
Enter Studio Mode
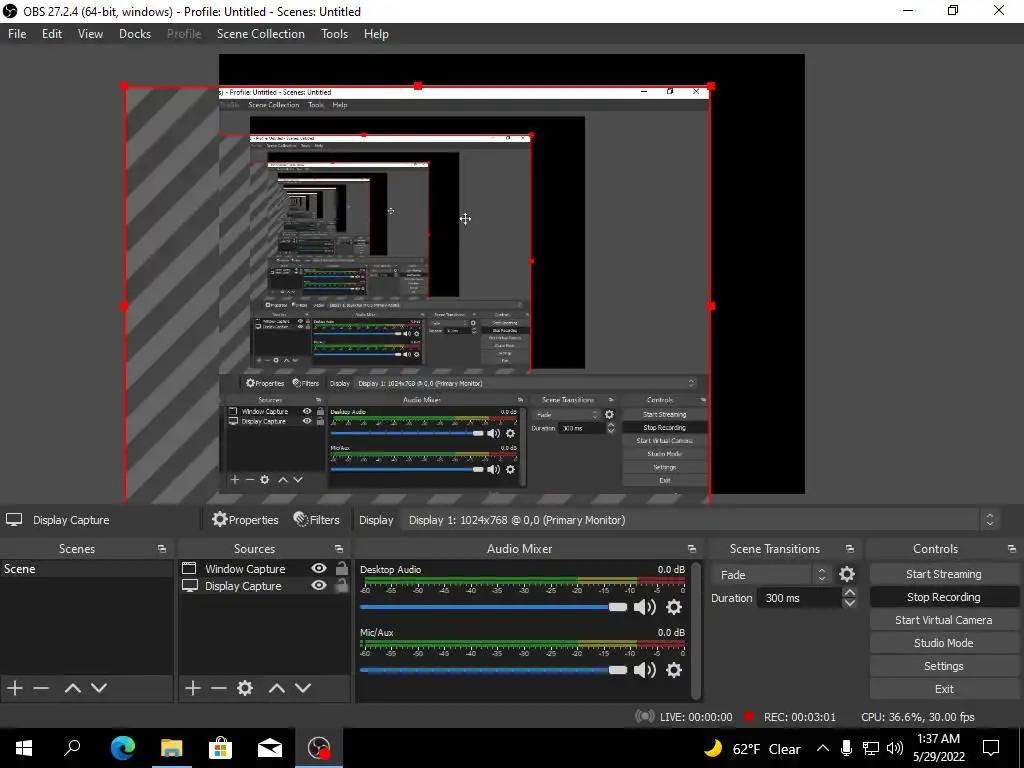tap(944, 643)
